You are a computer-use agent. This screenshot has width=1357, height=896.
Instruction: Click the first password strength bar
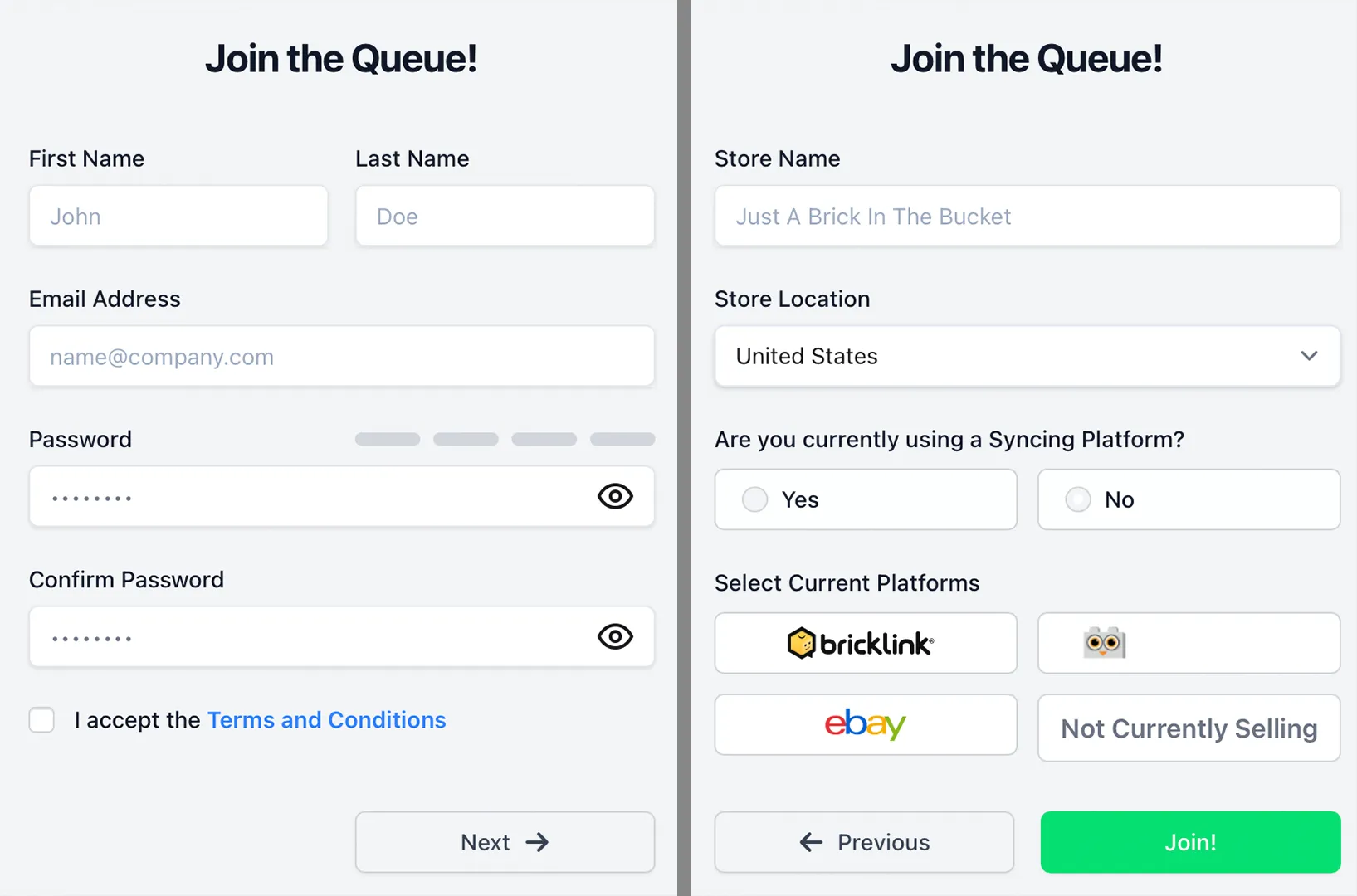388,439
